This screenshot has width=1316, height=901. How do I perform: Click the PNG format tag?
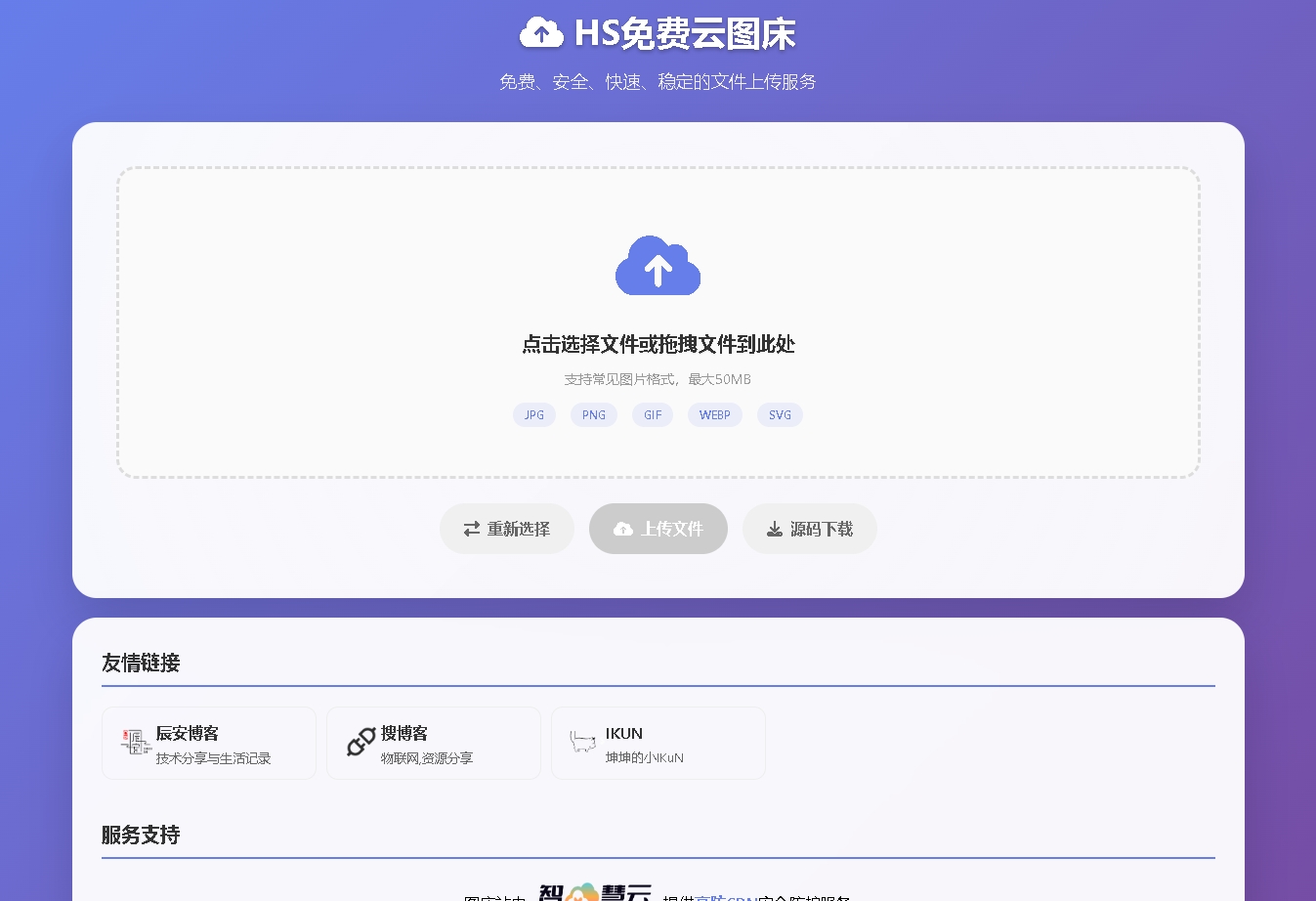(594, 415)
